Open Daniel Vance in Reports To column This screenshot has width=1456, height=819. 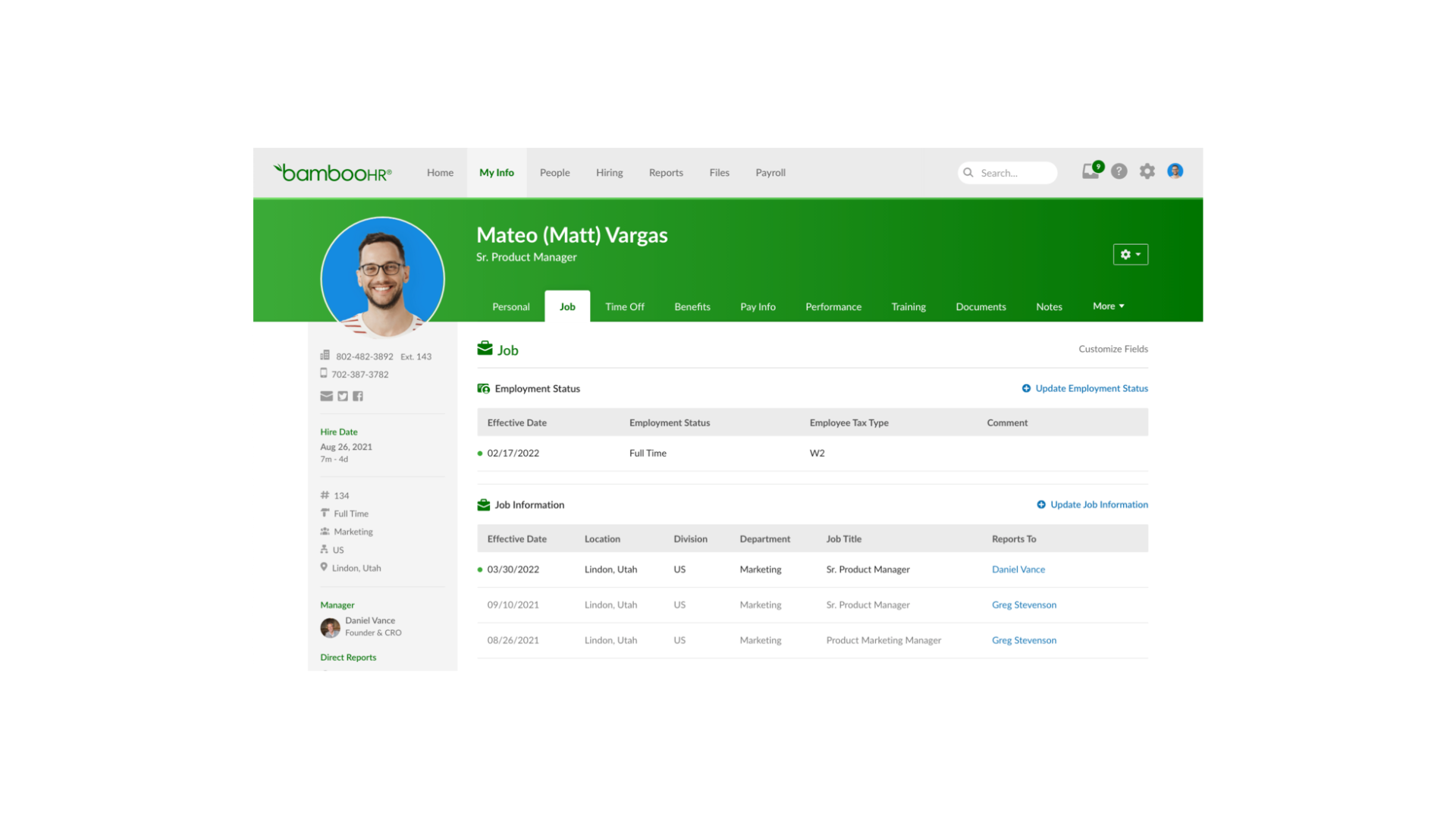(1018, 570)
